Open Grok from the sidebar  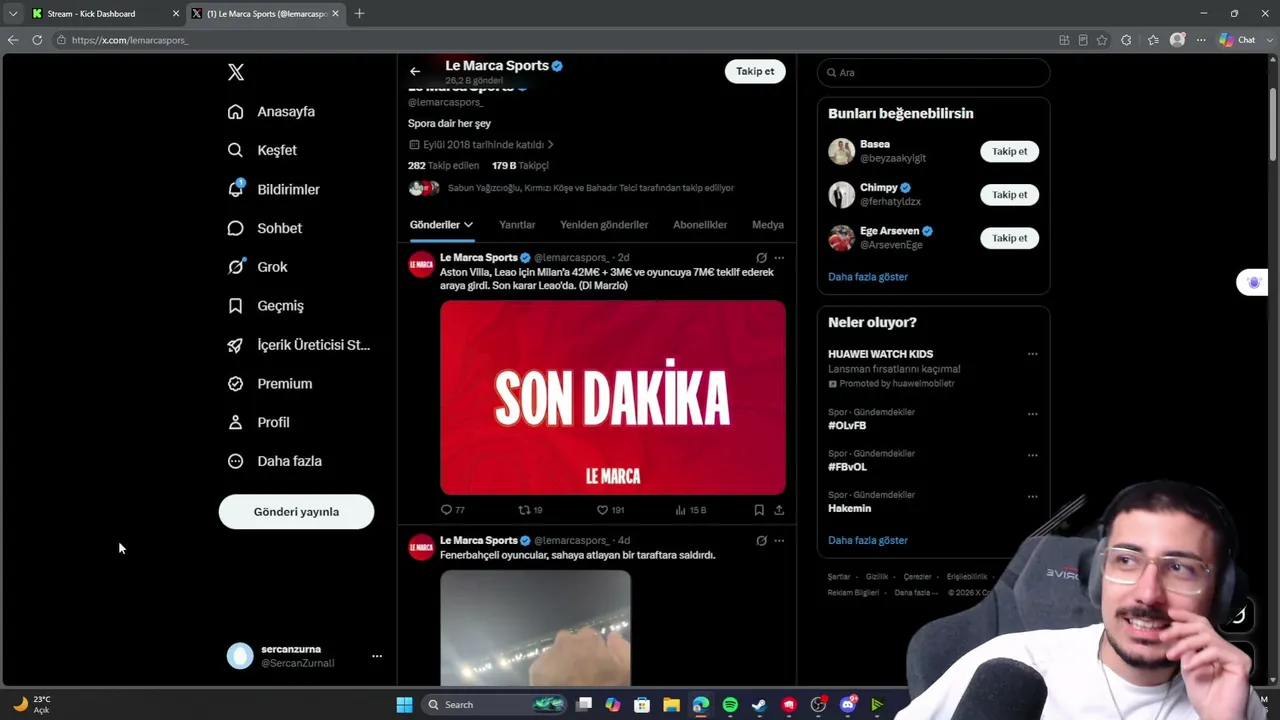click(x=257, y=267)
